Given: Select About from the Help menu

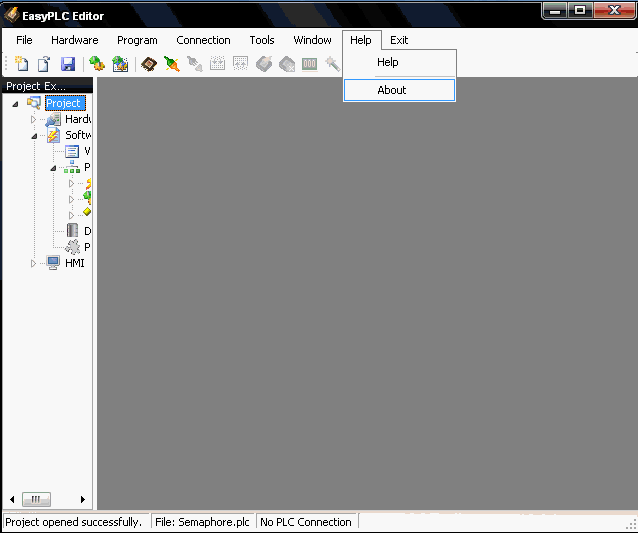Looking at the screenshot, I should 392,90.
